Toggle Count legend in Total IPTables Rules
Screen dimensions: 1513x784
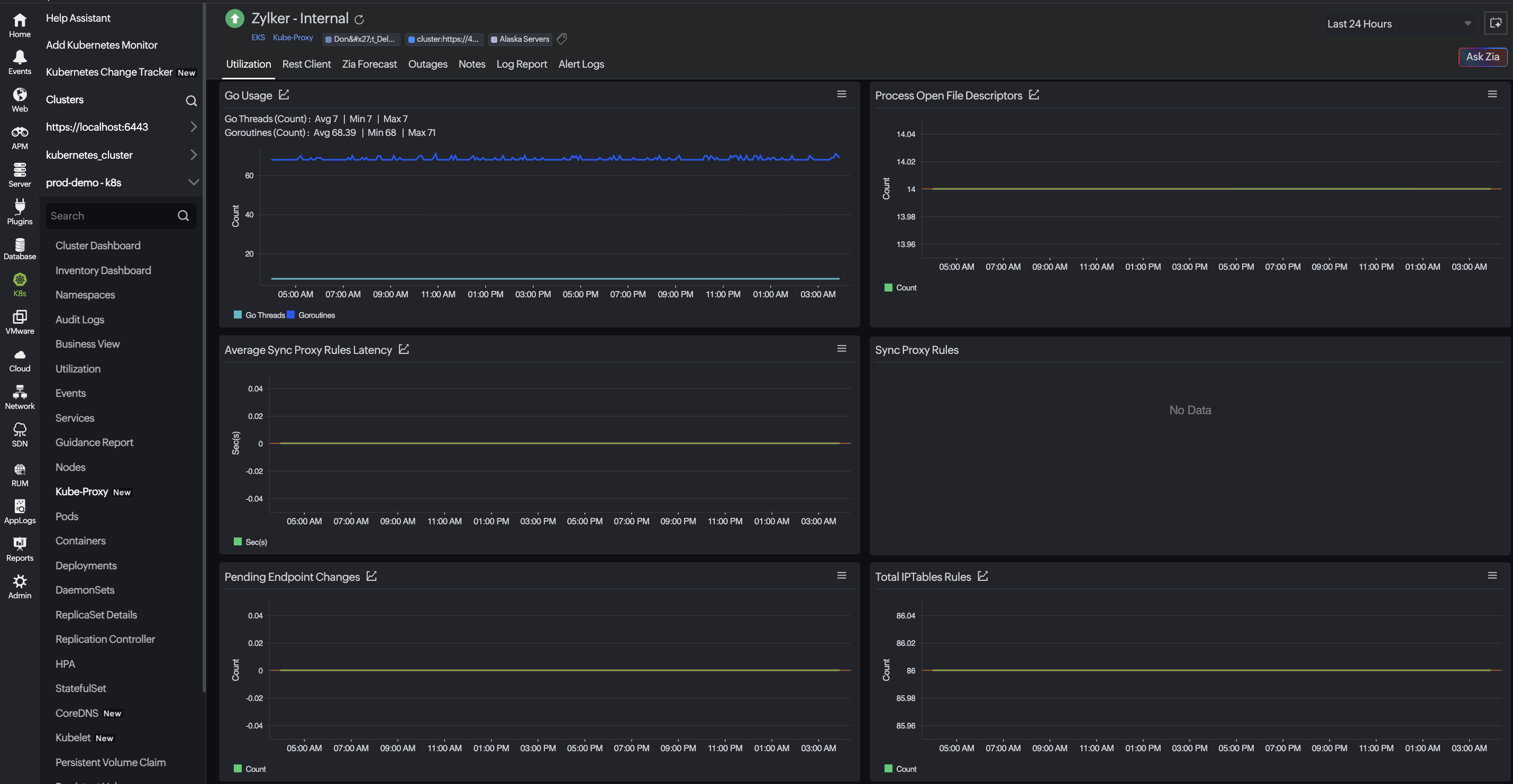click(x=900, y=769)
